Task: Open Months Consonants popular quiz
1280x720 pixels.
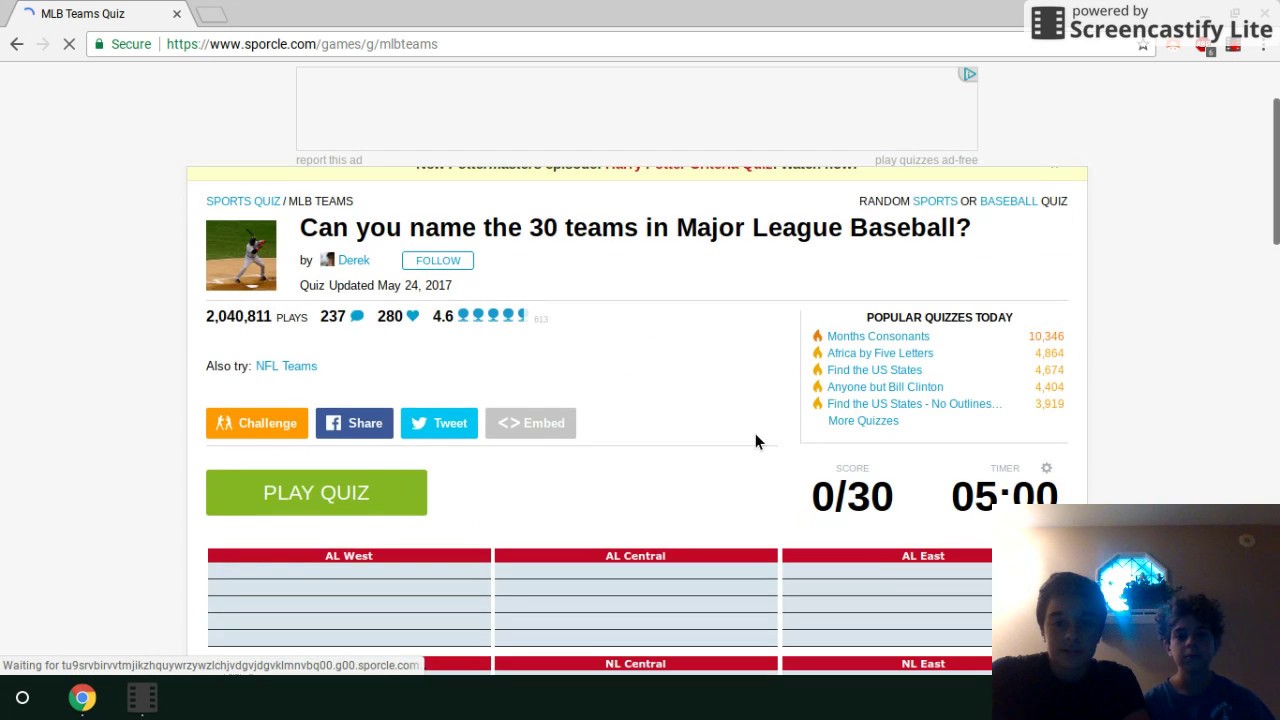Action: pos(878,336)
